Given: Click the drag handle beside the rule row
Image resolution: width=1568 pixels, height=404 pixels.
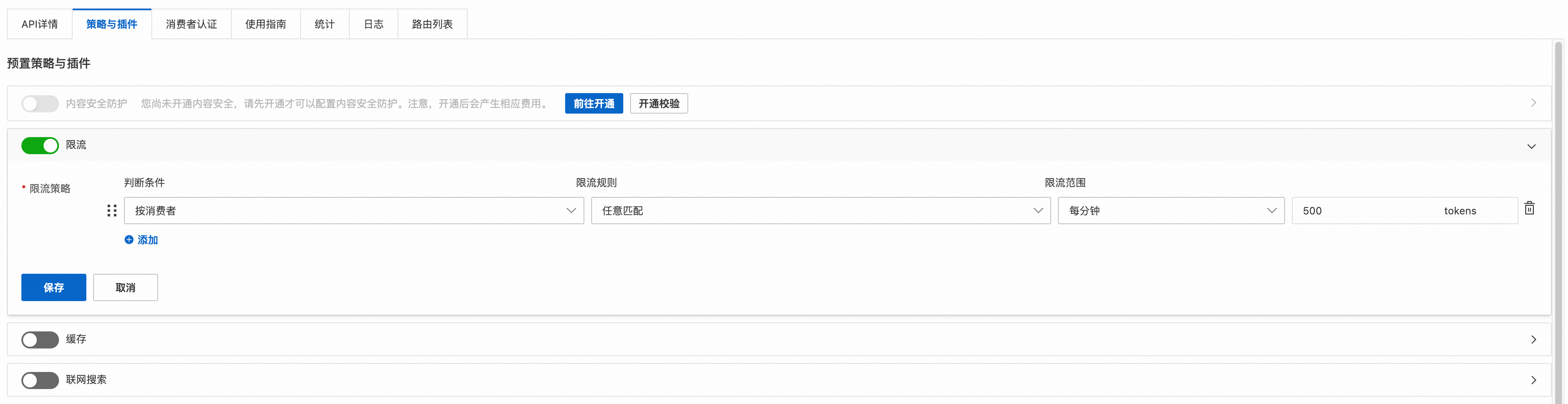Looking at the screenshot, I should pyautogui.click(x=112, y=211).
